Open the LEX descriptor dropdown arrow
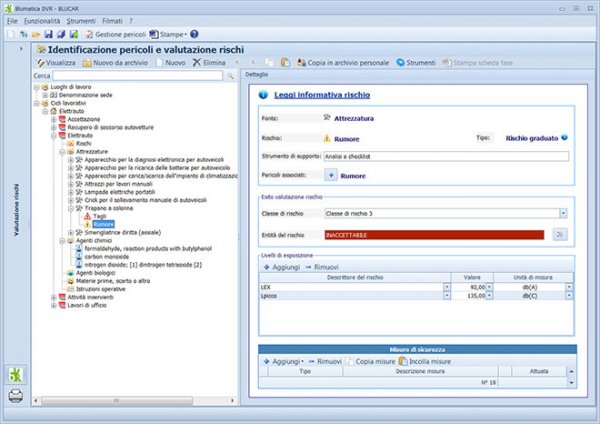 [446, 286]
